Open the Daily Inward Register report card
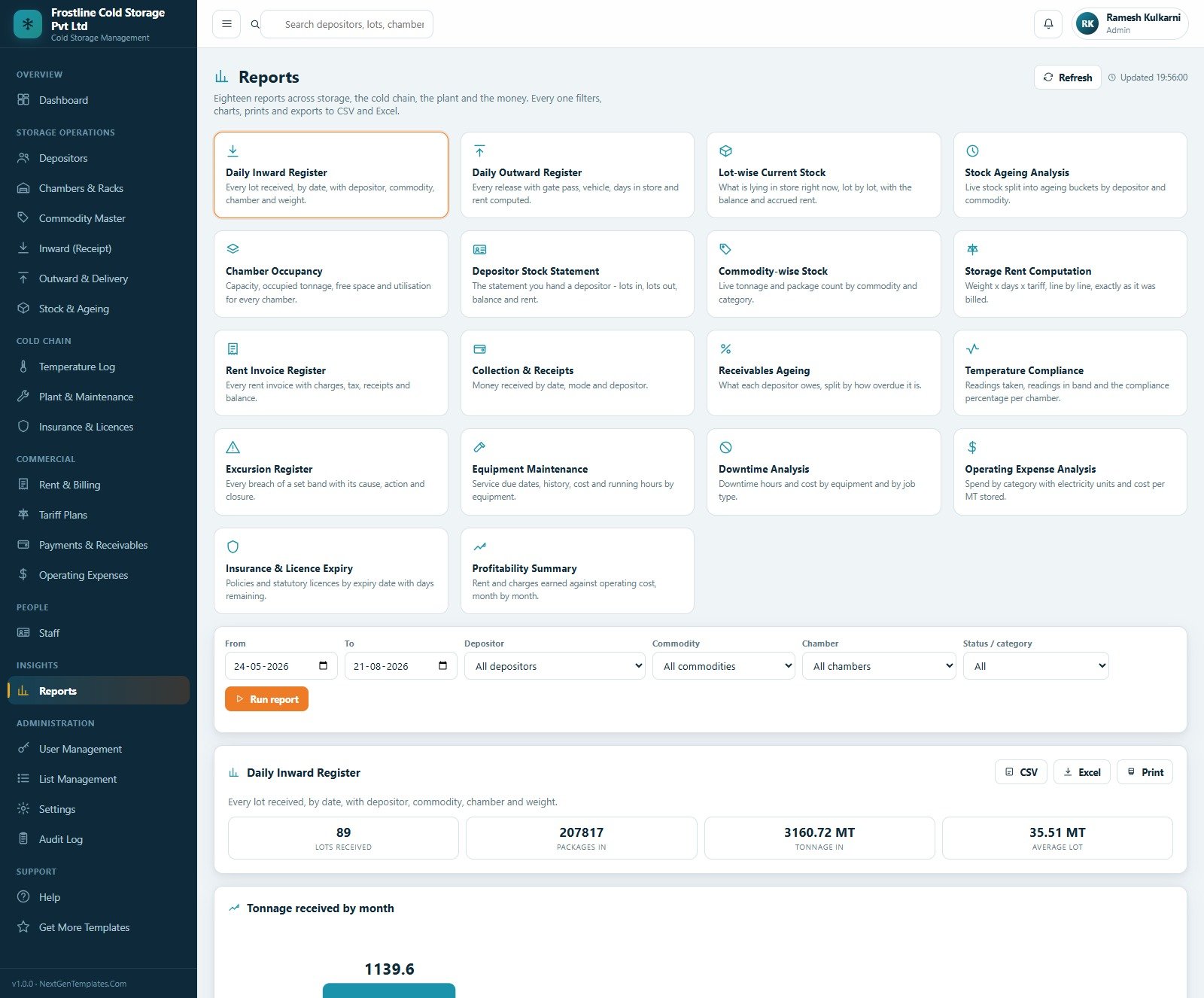Image resolution: width=1204 pixels, height=998 pixels. [x=331, y=175]
